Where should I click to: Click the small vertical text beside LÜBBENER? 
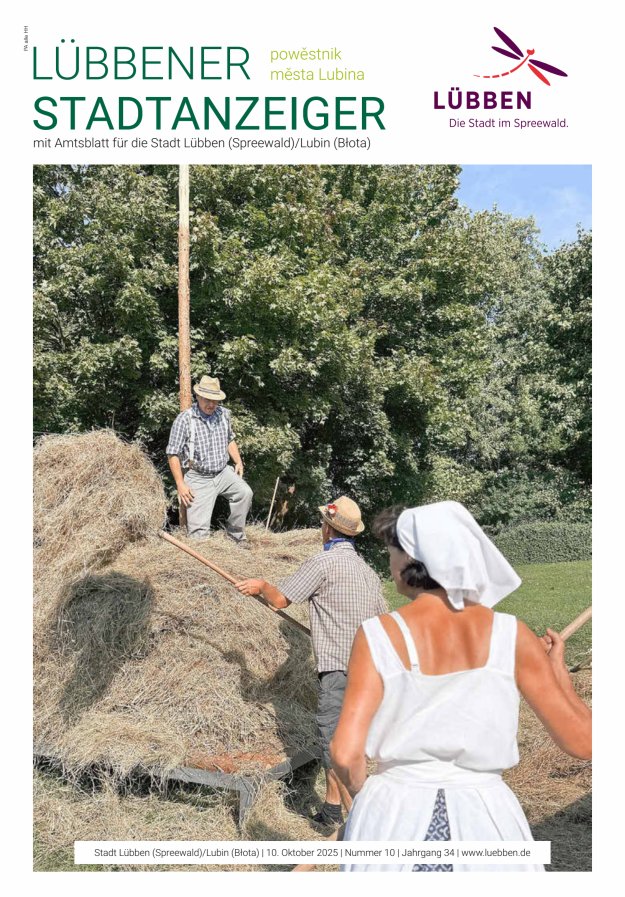click(x=26, y=39)
